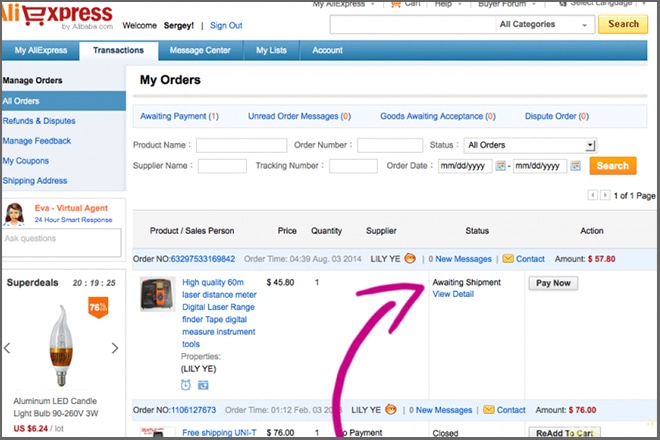Viewport: 660px width, 440px height.
Task: Open the start date calendar picker icon
Action: 501,166
